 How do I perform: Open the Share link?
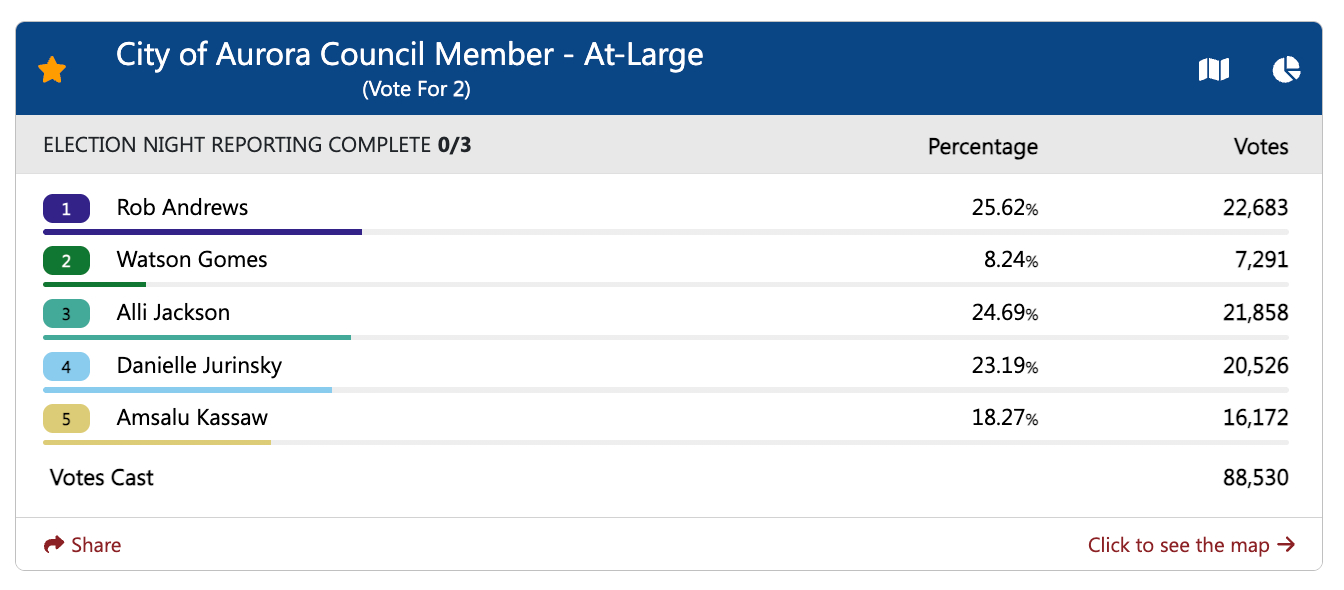tap(96, 545)
